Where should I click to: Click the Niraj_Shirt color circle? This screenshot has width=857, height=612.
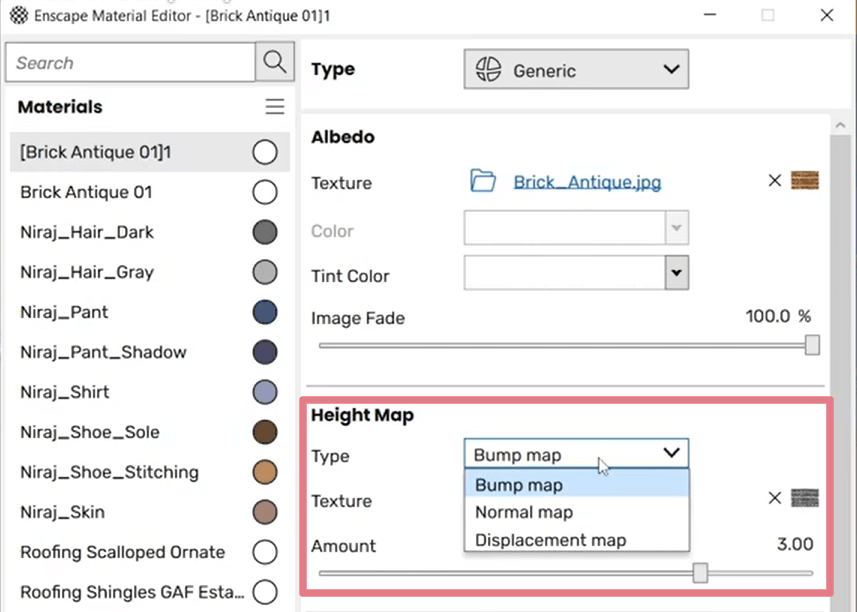click(x=265, y=392)
